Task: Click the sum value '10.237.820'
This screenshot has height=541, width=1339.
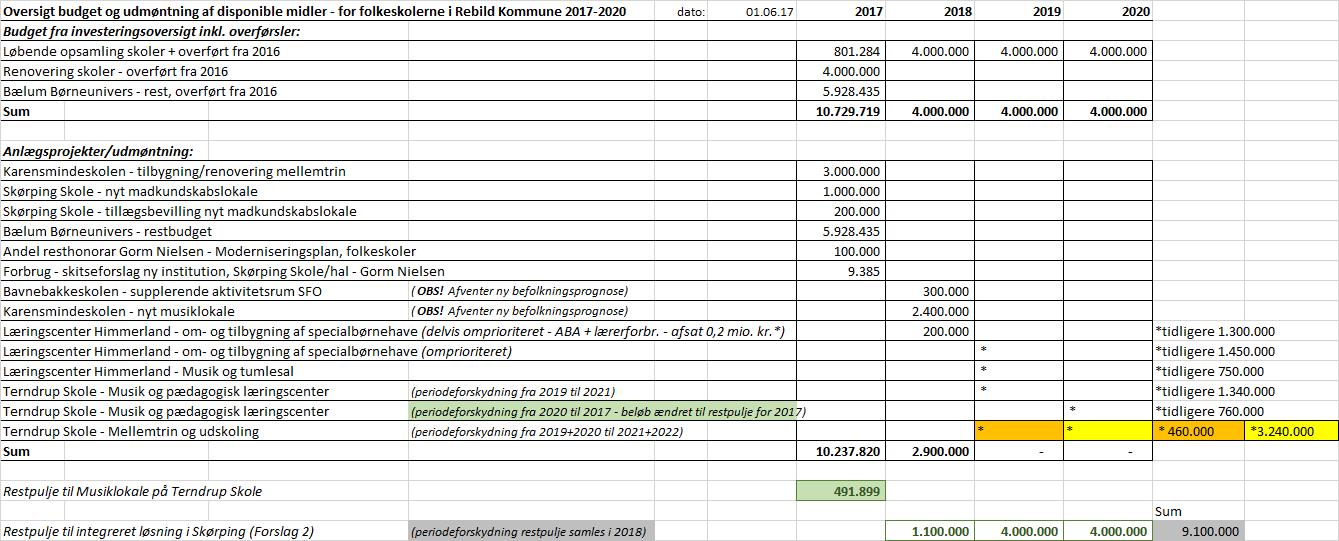Action: [x=848, y=451]
